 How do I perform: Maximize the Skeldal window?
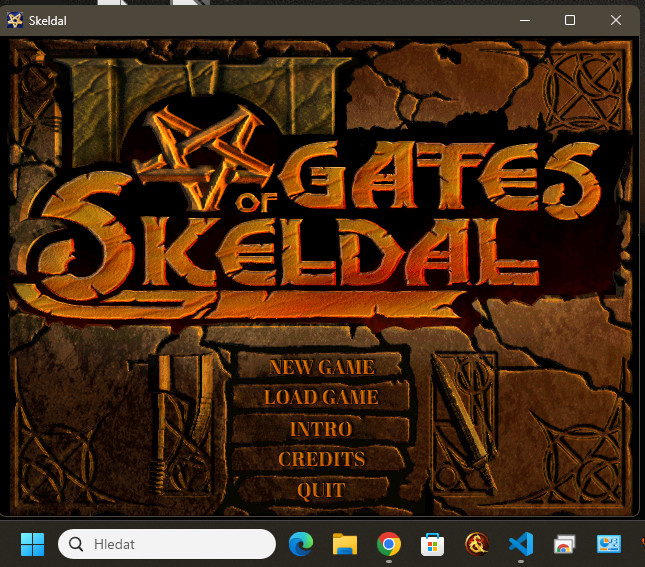click(570, 20)
